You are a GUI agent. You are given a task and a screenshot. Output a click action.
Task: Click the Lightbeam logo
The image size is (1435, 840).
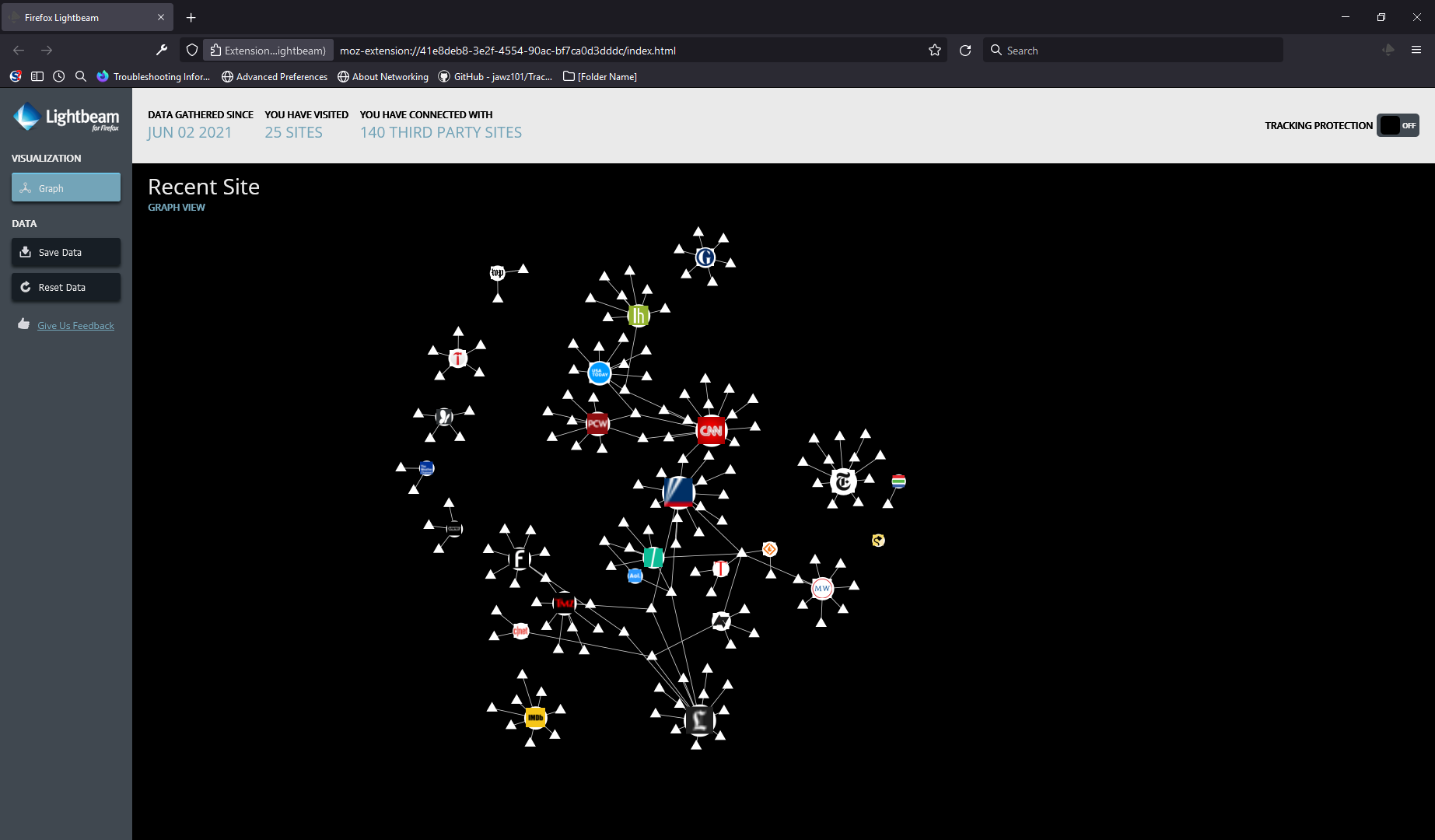pos(66,117)
